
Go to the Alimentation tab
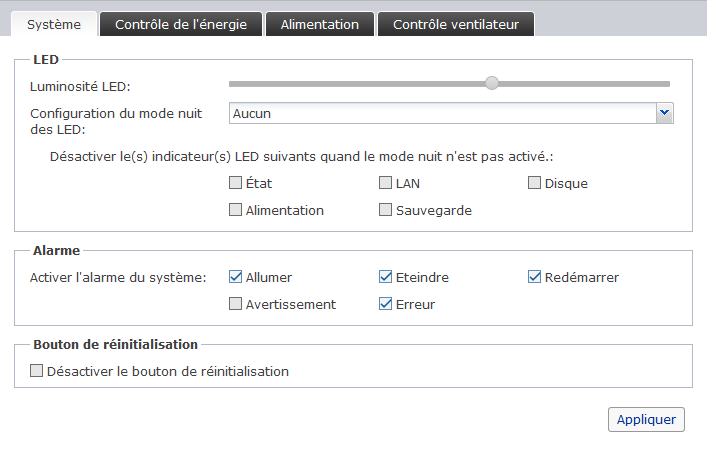coord(319,24)
